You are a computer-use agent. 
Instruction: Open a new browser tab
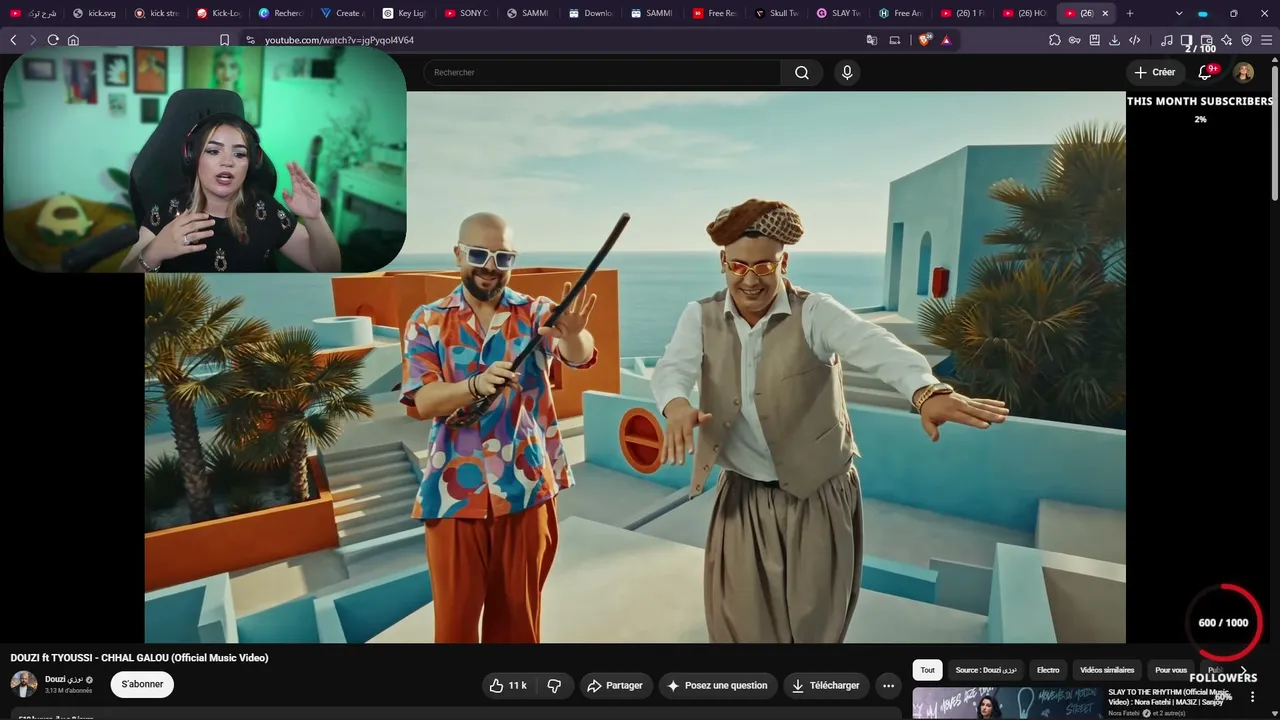(1130, 13)
